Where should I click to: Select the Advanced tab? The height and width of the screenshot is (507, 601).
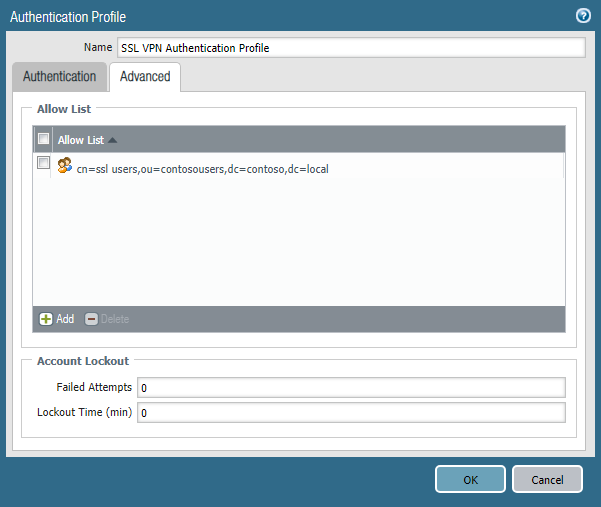[145, 77]
